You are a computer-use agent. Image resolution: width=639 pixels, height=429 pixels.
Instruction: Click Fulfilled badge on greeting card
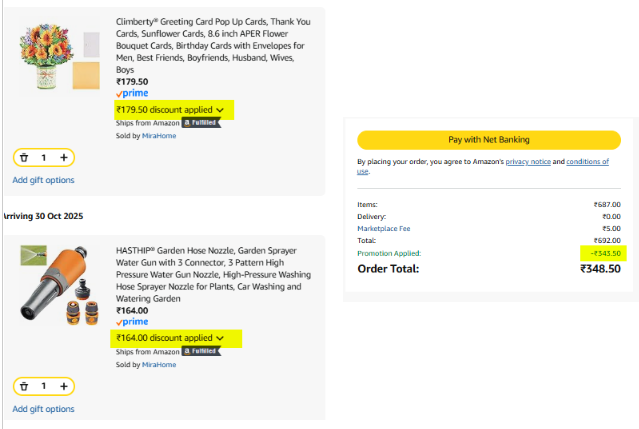click(x=198, y=123)
